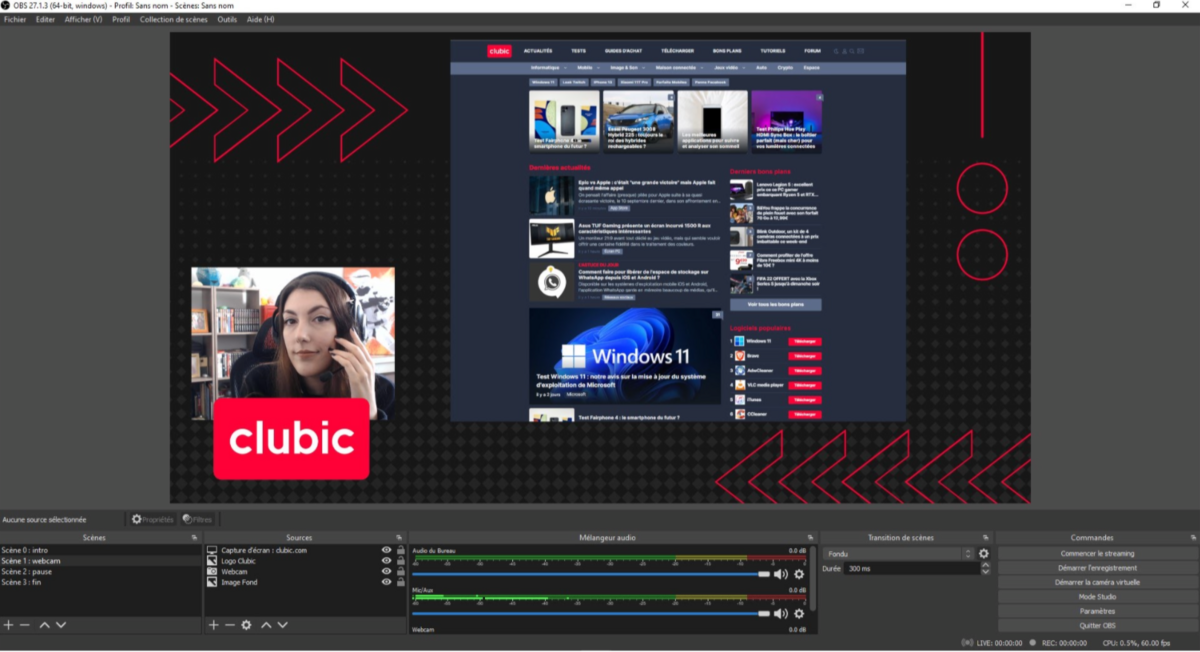Select Scène 3 : fin
This screenshot has height=652, width=1200.
coord(100,582)
